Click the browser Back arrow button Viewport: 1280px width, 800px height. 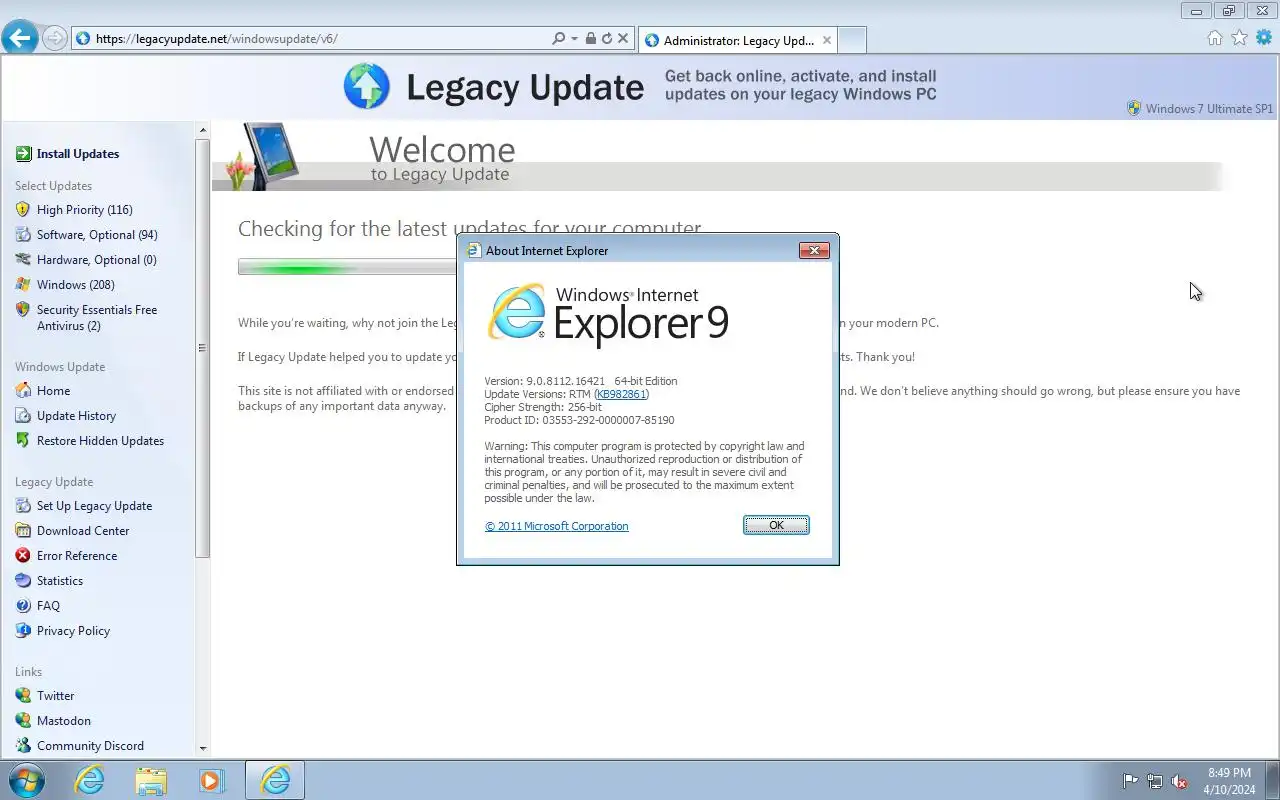pos(20,38)
